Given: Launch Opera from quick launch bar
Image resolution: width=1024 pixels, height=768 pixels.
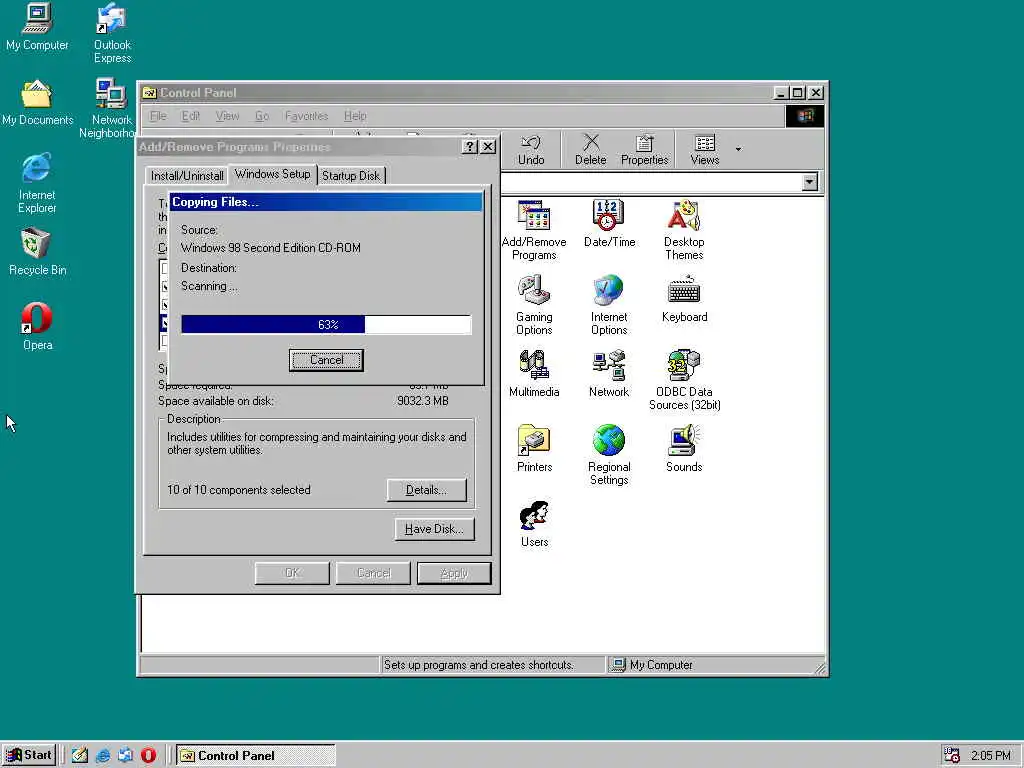Looking at the screenshot, I should tap(148, 755).
